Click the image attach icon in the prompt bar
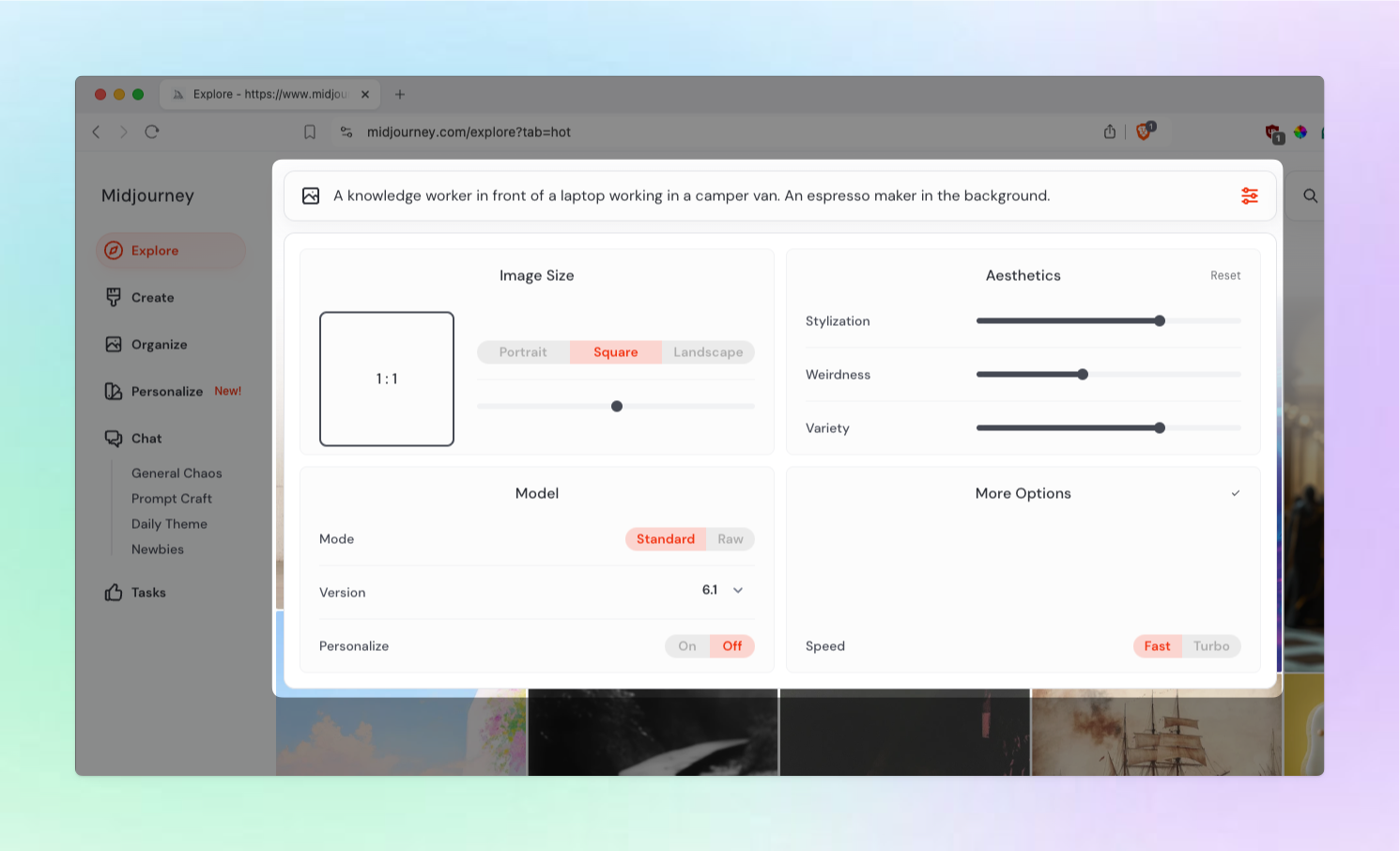1400x851 pixels. [311, 195]
